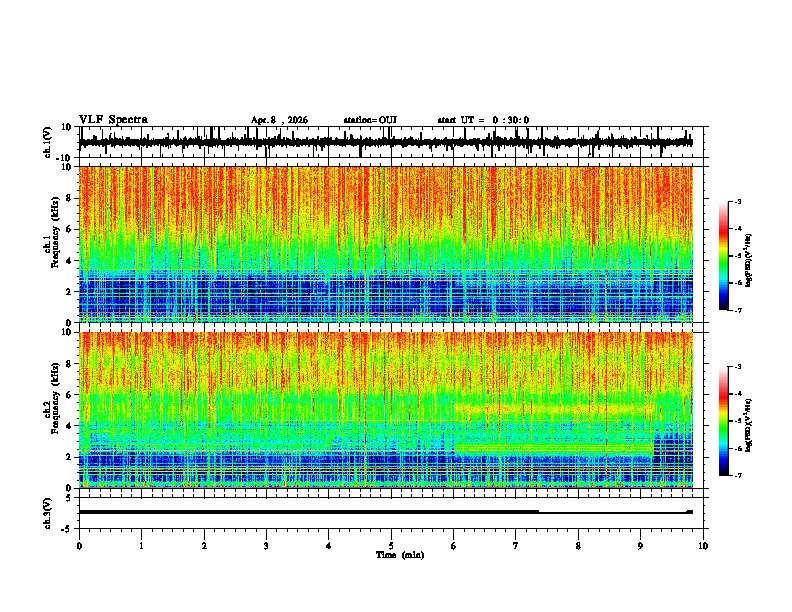
Task: Click the "ch.1(V)" waveform axis label
Action: click(47, 142)
